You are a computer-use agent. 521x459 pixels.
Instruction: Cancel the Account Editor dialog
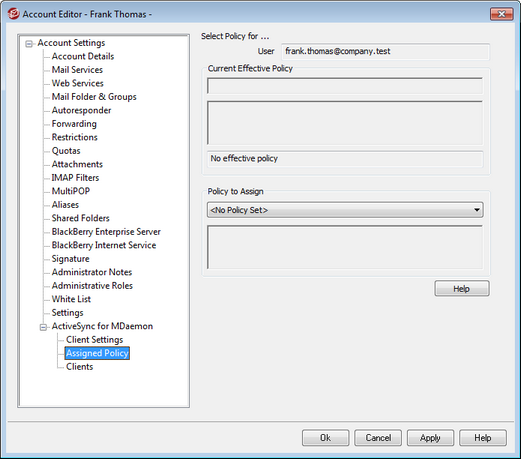pos(378,438)
